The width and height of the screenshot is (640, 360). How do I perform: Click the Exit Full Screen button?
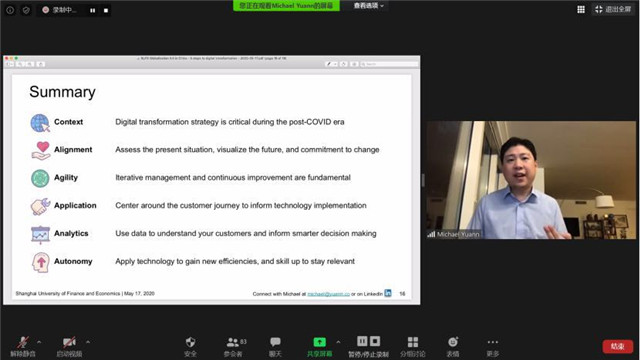tap(613, 9)
